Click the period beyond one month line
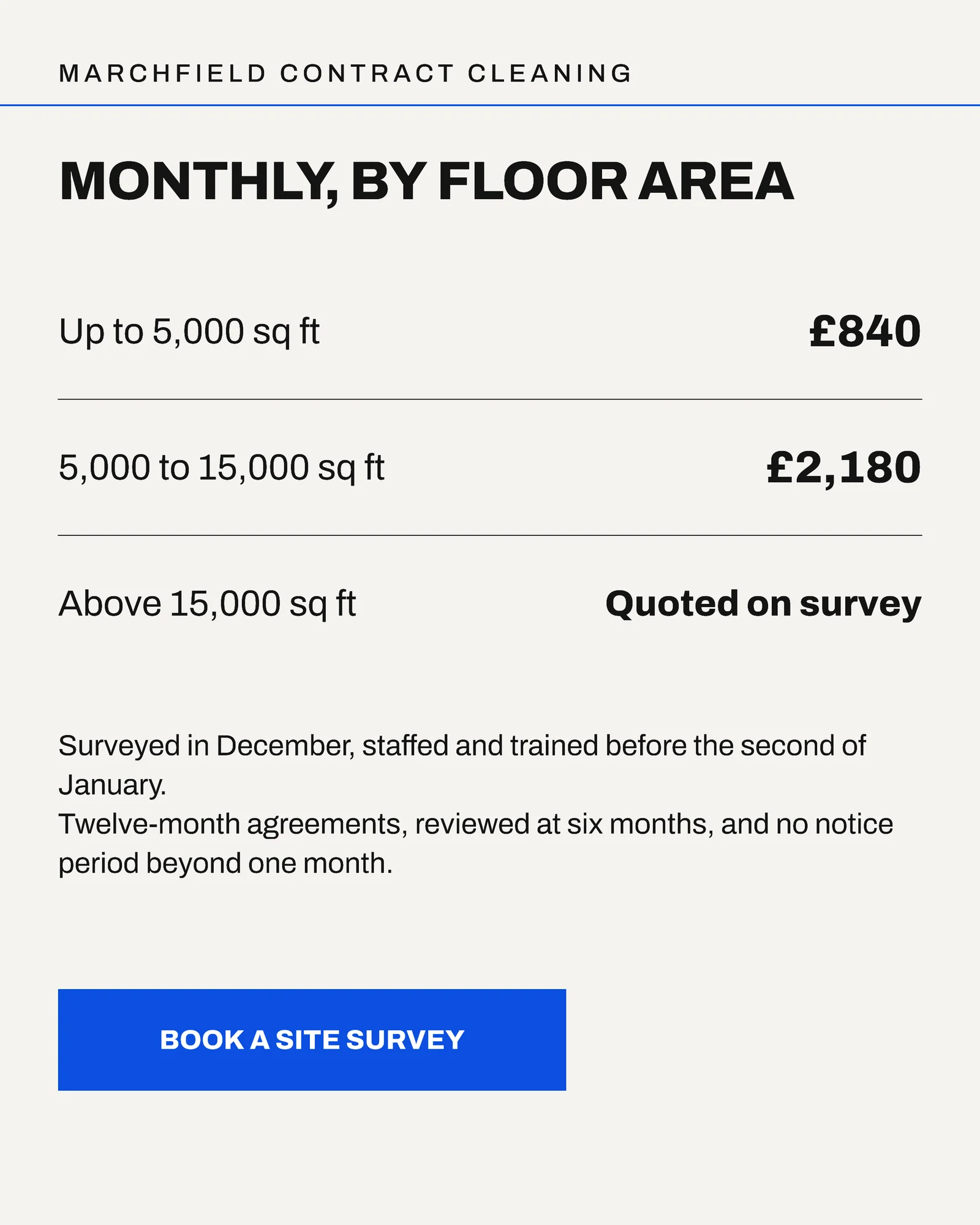The image size is (980, 1225). pos(225,864)
